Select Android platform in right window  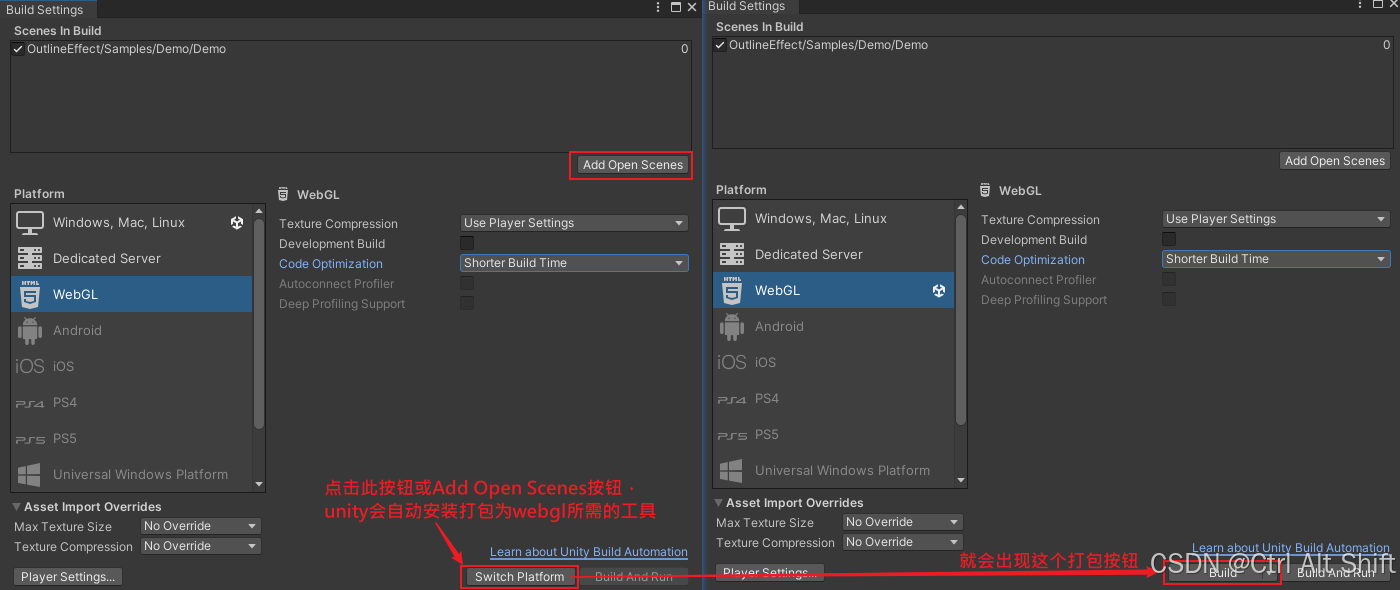(834, 327)
